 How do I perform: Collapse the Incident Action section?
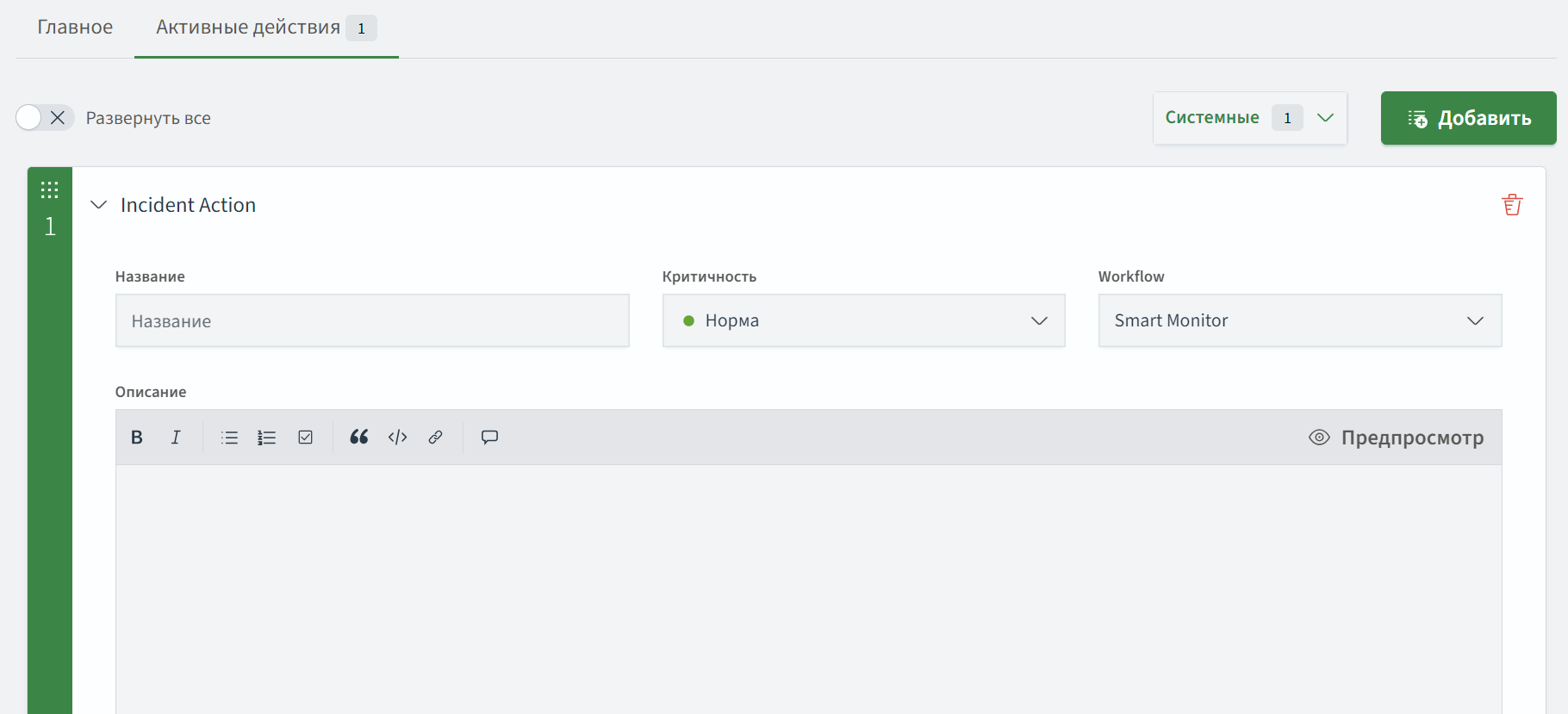[99, 205]
